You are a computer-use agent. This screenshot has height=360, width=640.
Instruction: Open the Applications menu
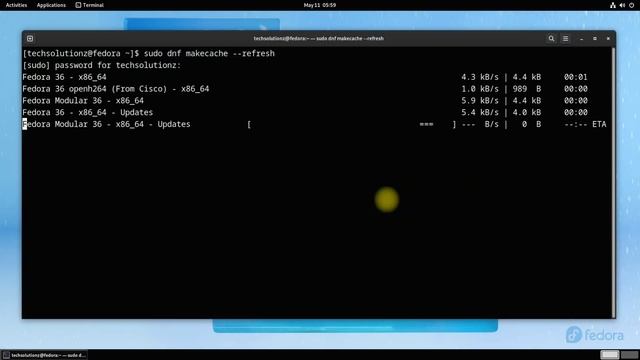coord(51,5)
